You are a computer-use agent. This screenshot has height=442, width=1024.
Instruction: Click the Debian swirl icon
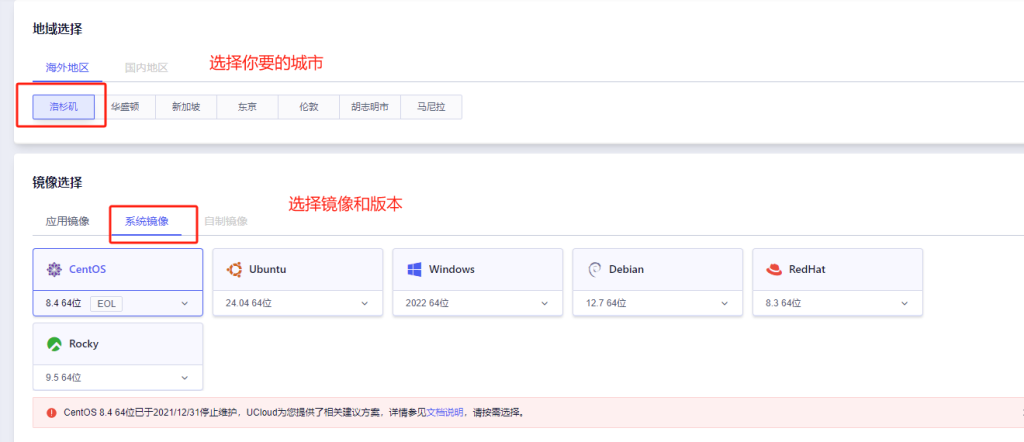[594, 269]
